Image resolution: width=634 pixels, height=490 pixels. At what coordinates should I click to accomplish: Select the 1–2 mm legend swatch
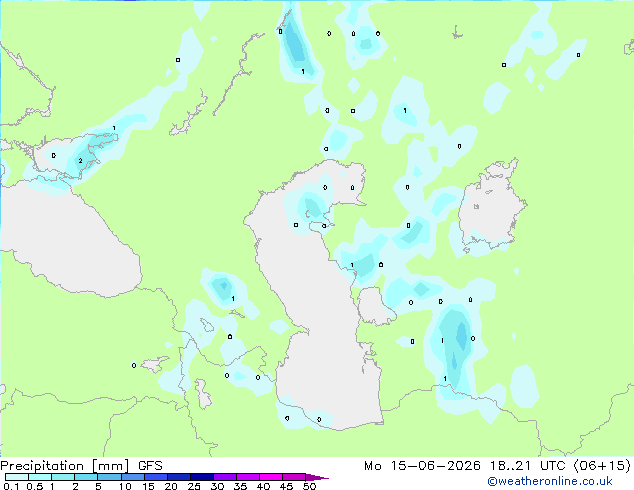pyautogui.click(x=63, y=477)
